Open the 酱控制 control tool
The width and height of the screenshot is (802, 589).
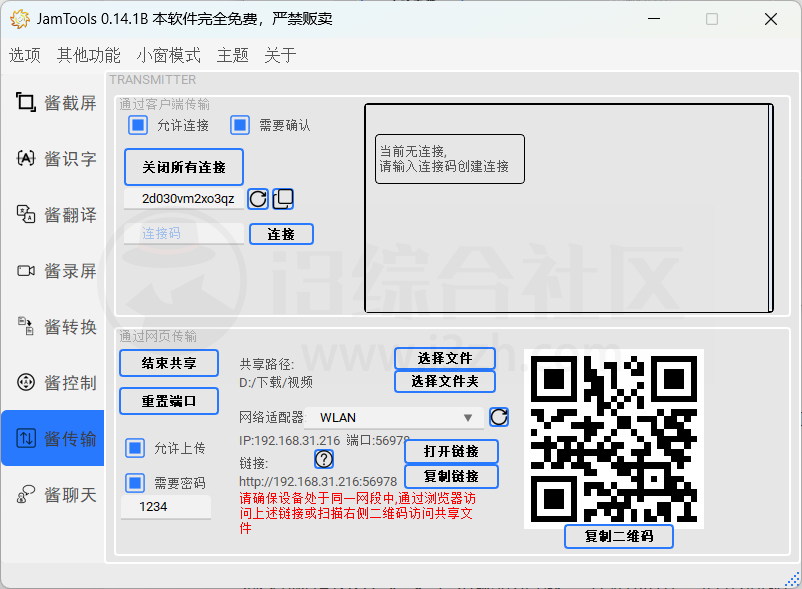click(x=53, y=382)
